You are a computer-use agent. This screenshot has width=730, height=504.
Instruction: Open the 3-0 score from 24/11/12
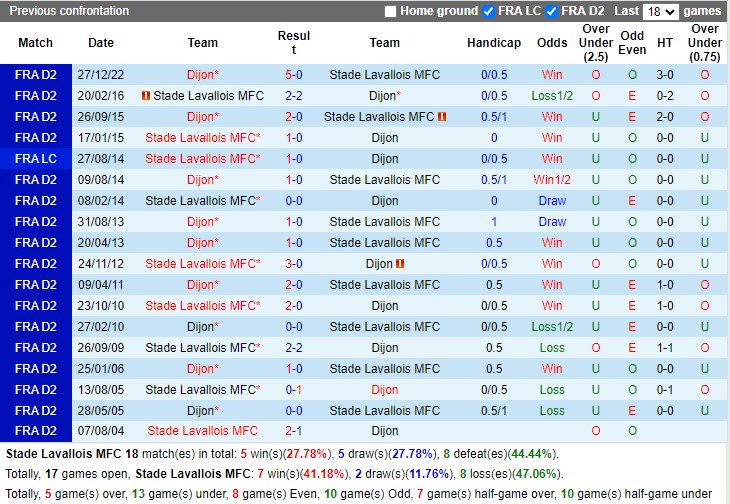coord(294,264)
